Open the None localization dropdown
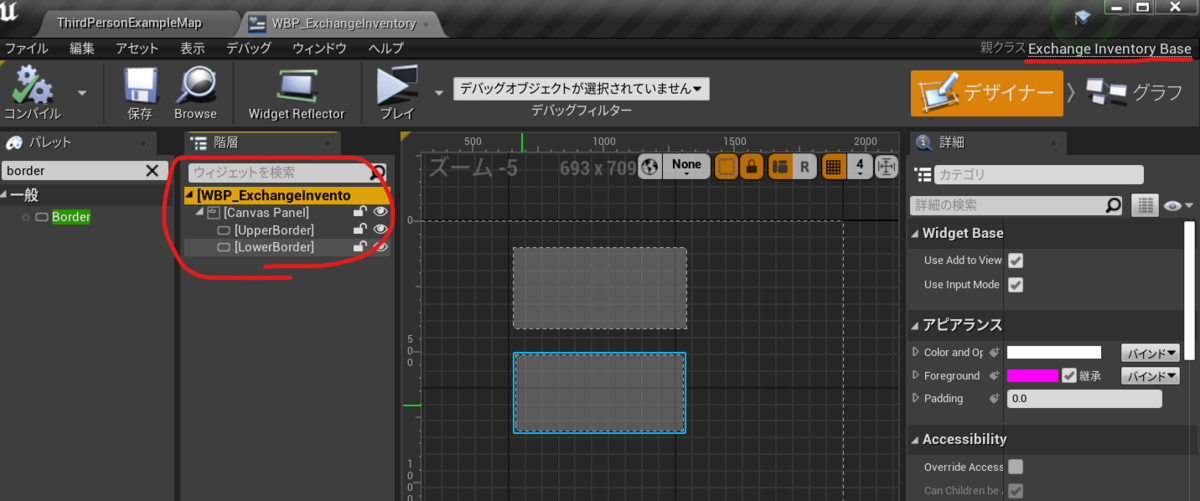Viewport: 1200px width, 501px height. click(686, 166)
